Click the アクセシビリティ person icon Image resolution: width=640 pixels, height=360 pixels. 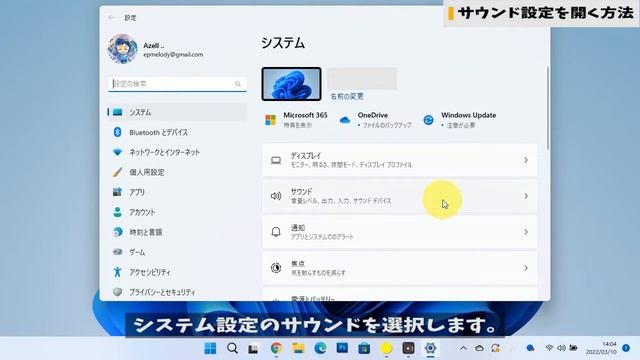(x=118, y=272)
